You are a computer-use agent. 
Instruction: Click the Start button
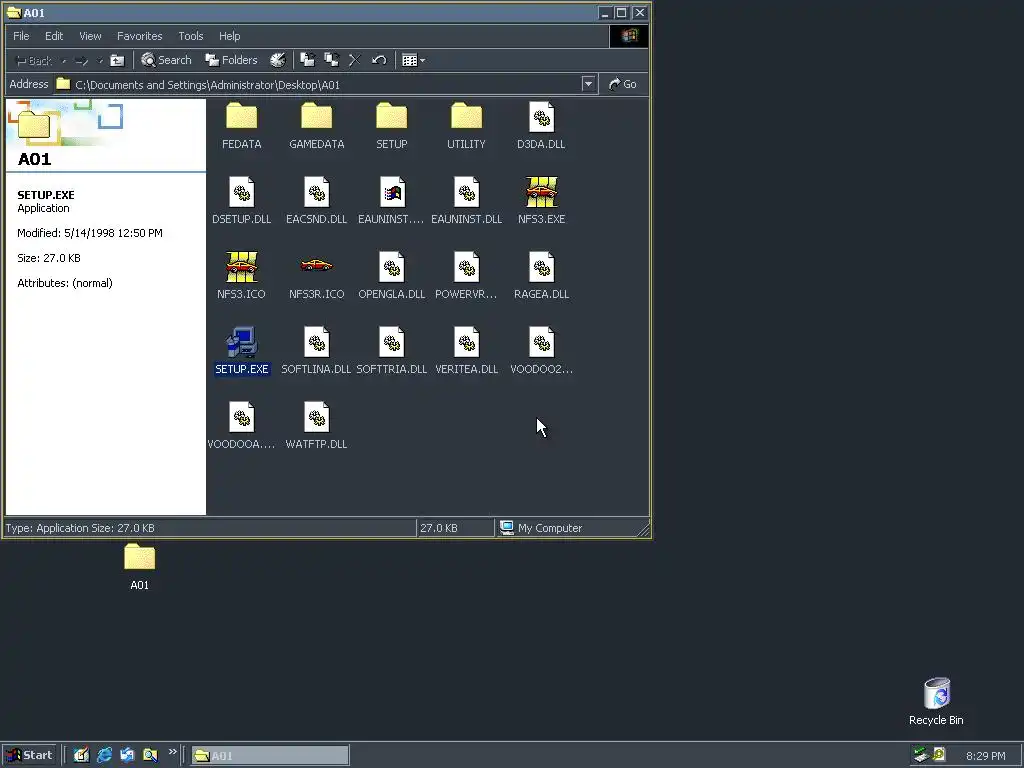(29, 756)
